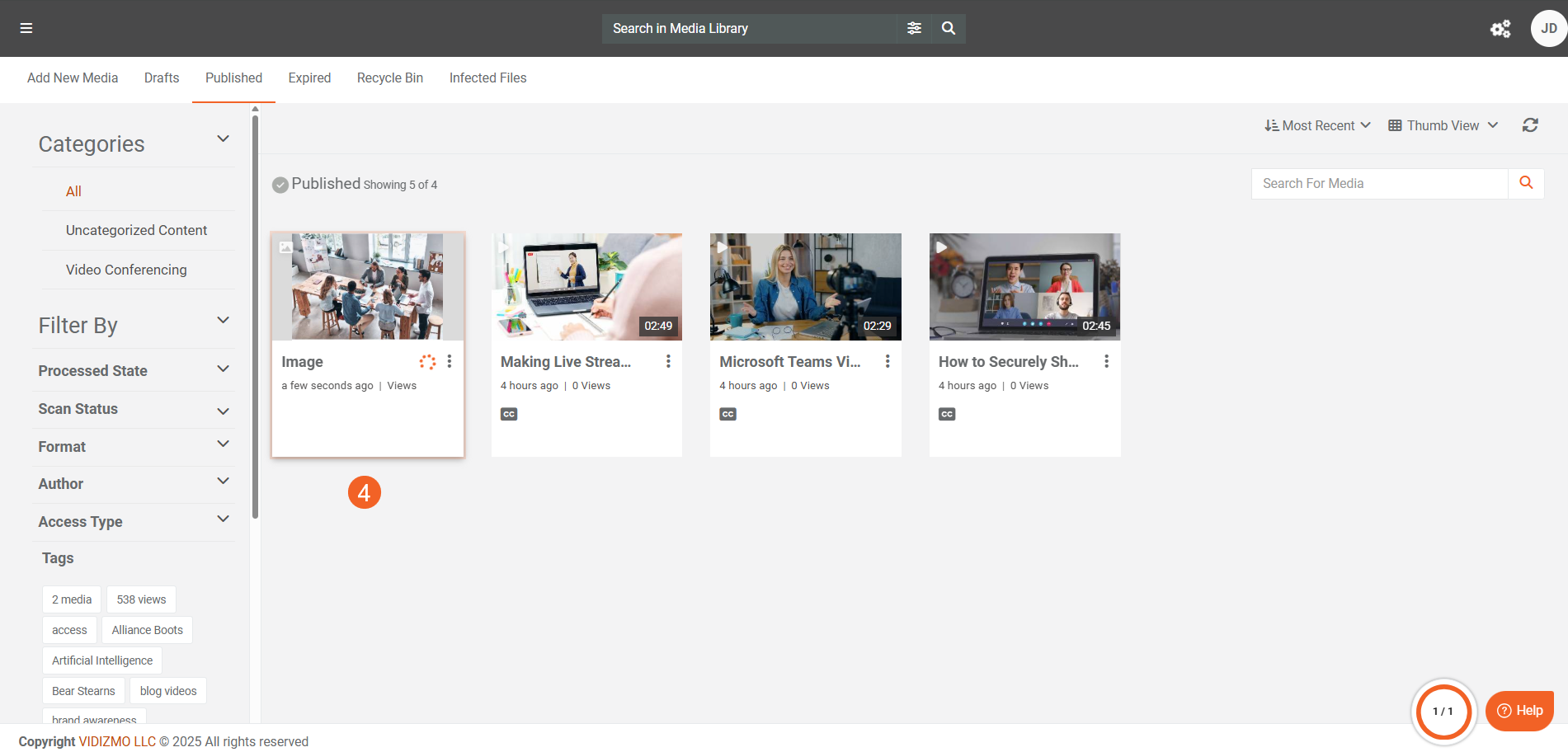Open options menu for Microsoft Teams video
Screen dimensions: 1568x752
coord(888,361)
